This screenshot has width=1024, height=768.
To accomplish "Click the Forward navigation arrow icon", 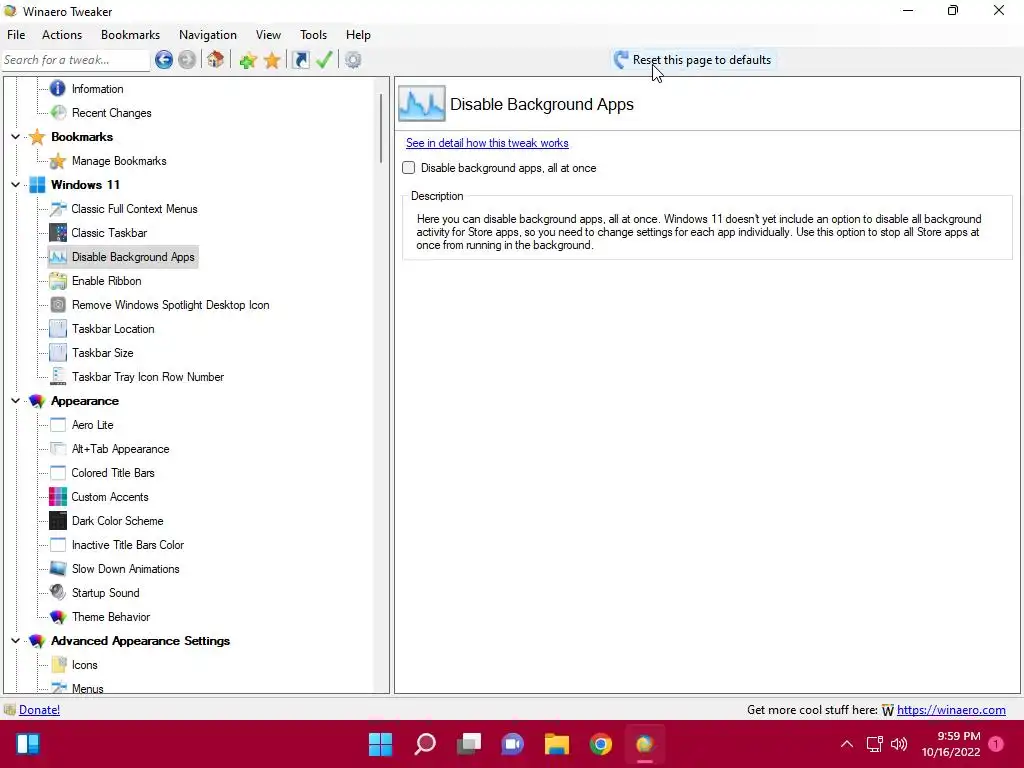I will click(187, 60).
